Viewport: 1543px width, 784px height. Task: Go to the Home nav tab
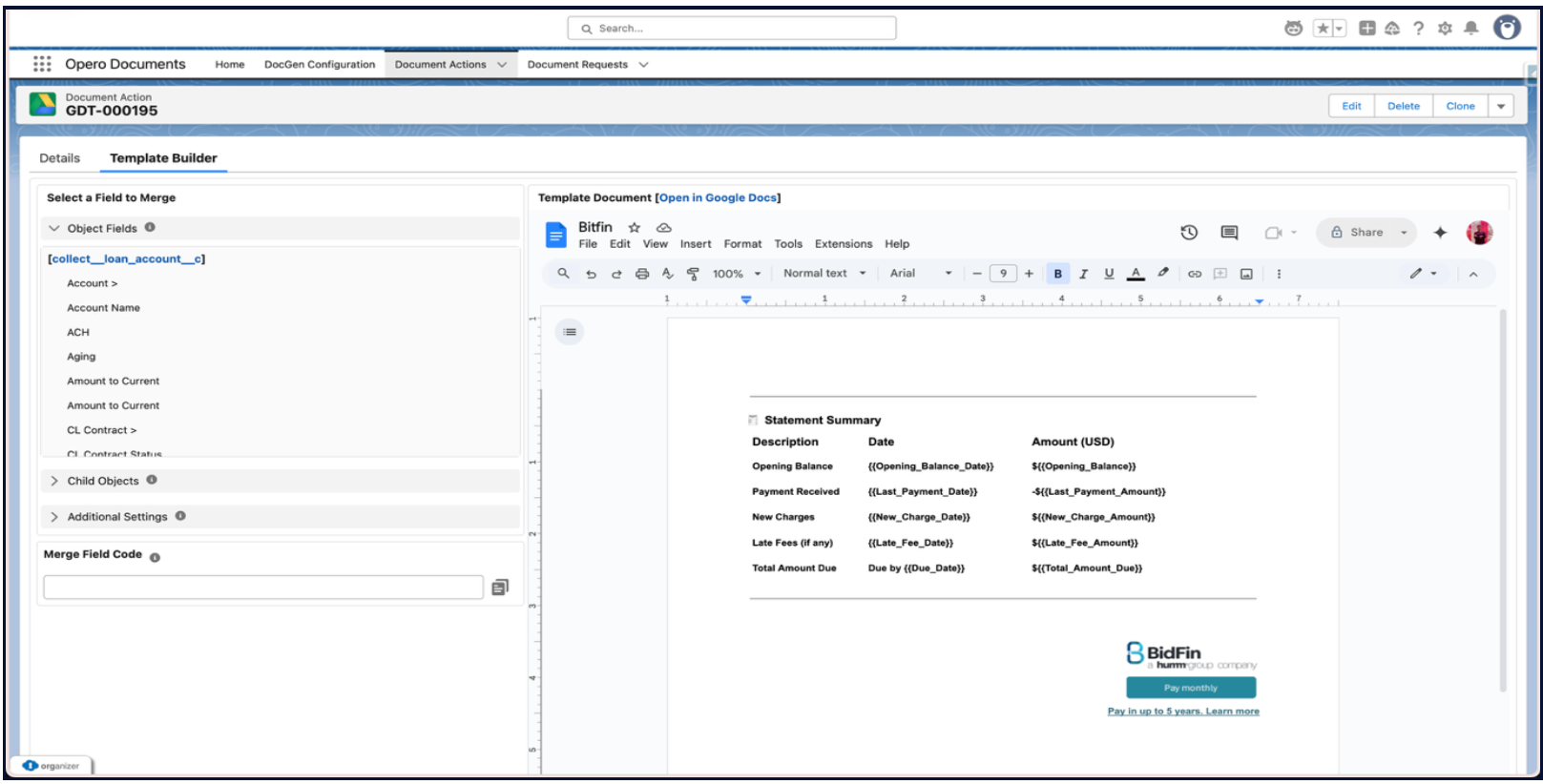click(230, 65)
